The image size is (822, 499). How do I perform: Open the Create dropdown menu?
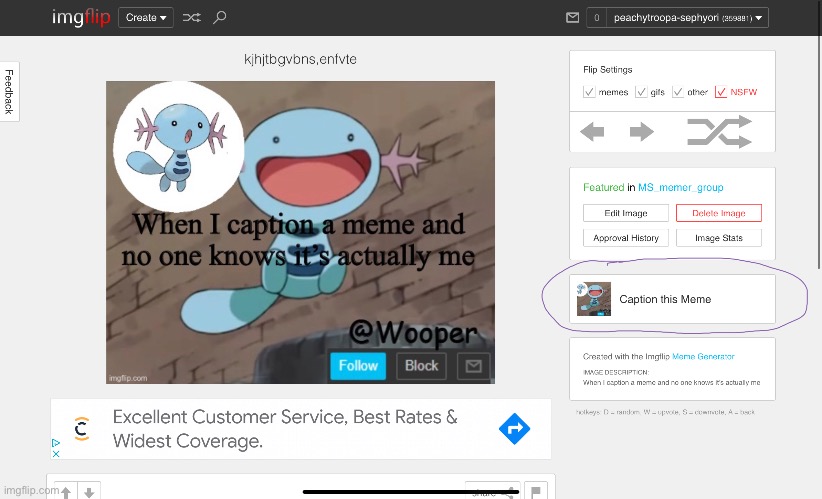pos(146,17)
